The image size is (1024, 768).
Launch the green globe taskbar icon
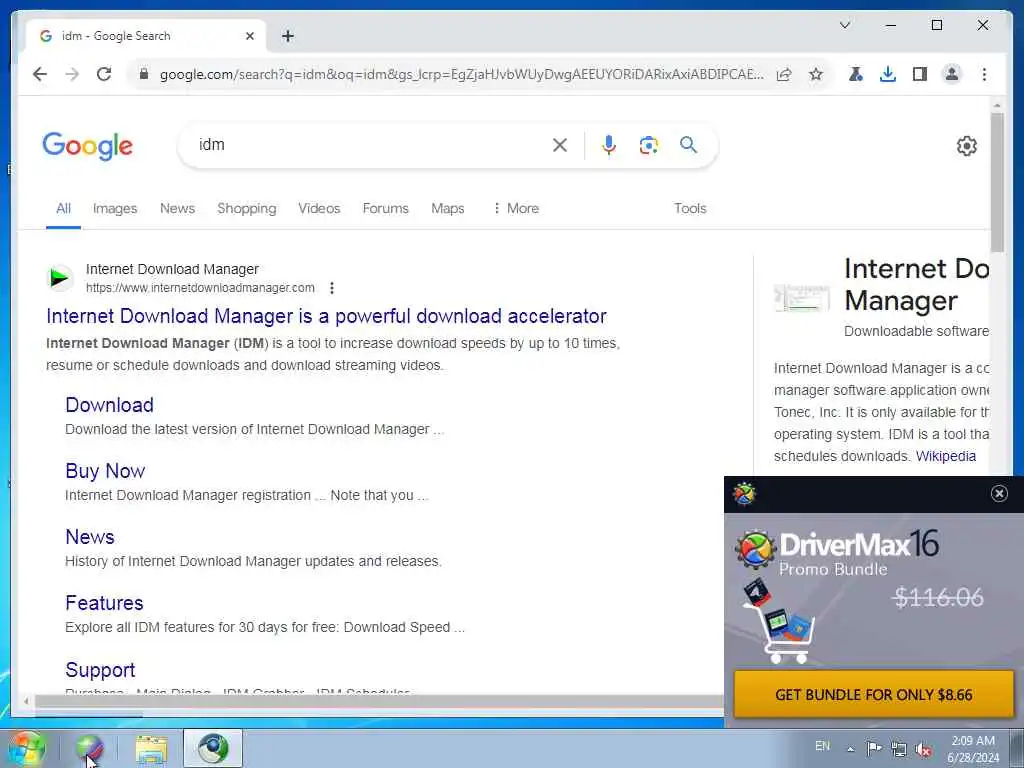click(x=89, y=749)
